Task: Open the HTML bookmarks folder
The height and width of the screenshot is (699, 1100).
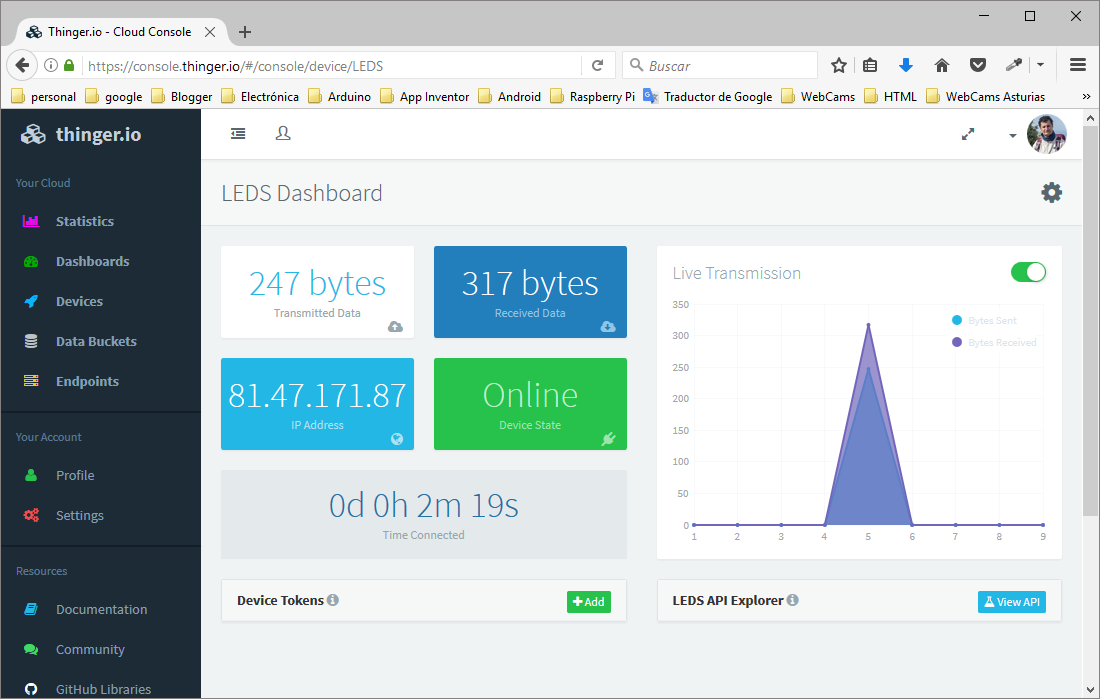Action: (x=891, y=96)
